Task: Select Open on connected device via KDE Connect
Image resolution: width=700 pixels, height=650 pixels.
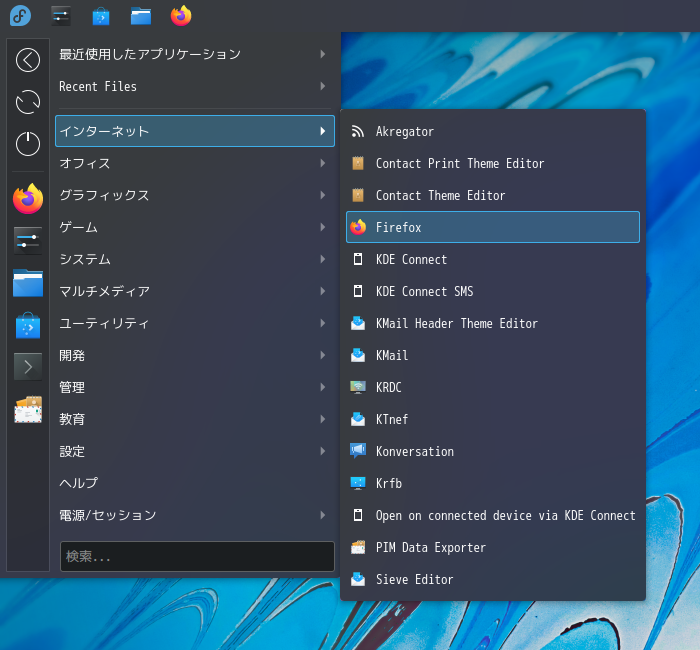Action: point(493,516)
